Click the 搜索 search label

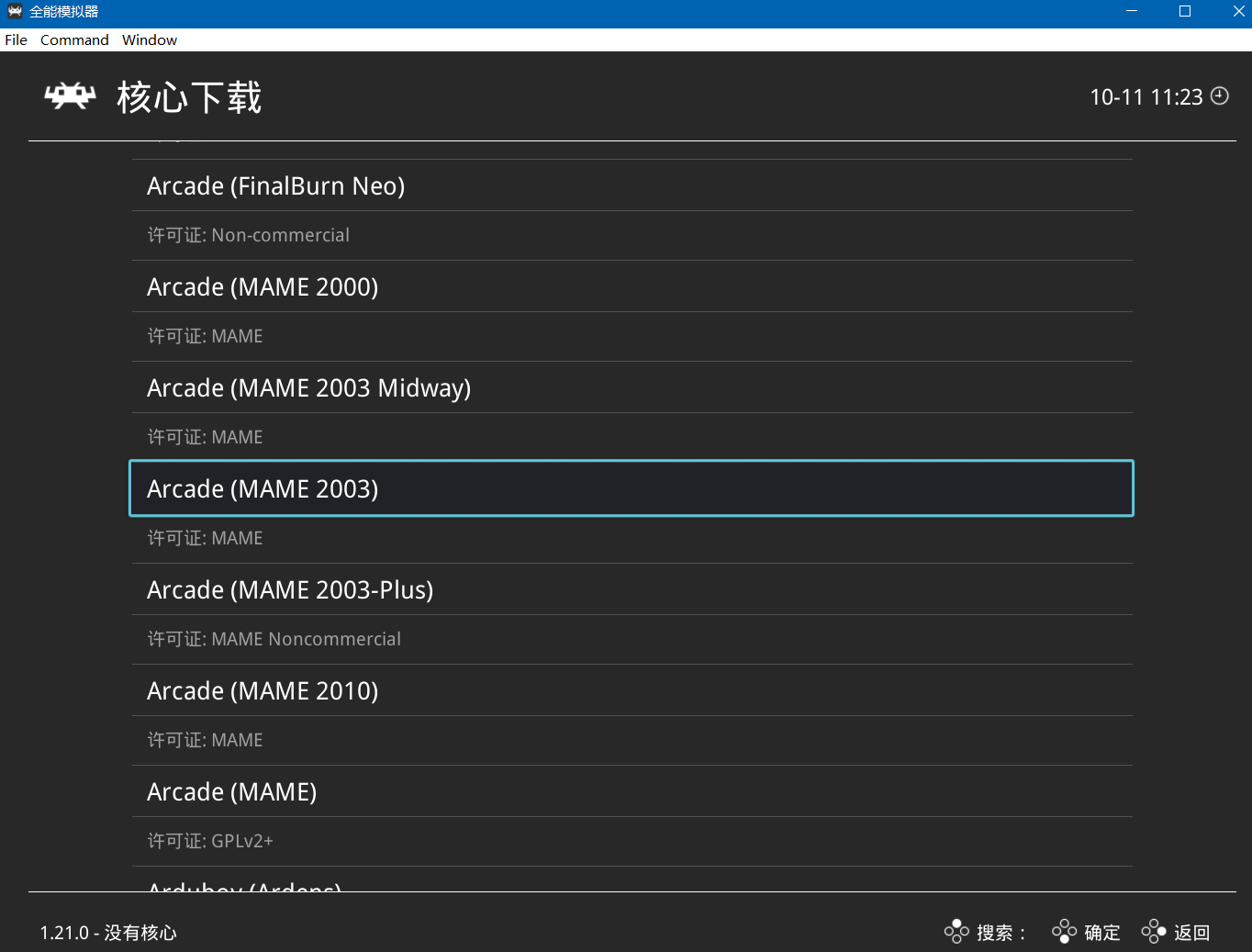995,933
